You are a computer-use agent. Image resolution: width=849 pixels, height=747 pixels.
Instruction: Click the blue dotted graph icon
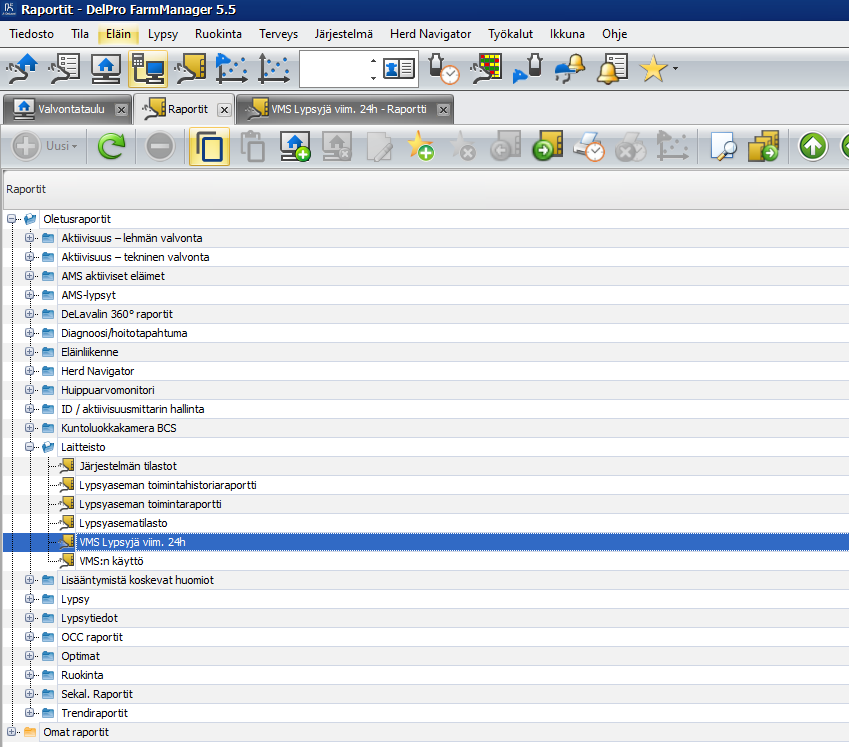tap(231, 69)
